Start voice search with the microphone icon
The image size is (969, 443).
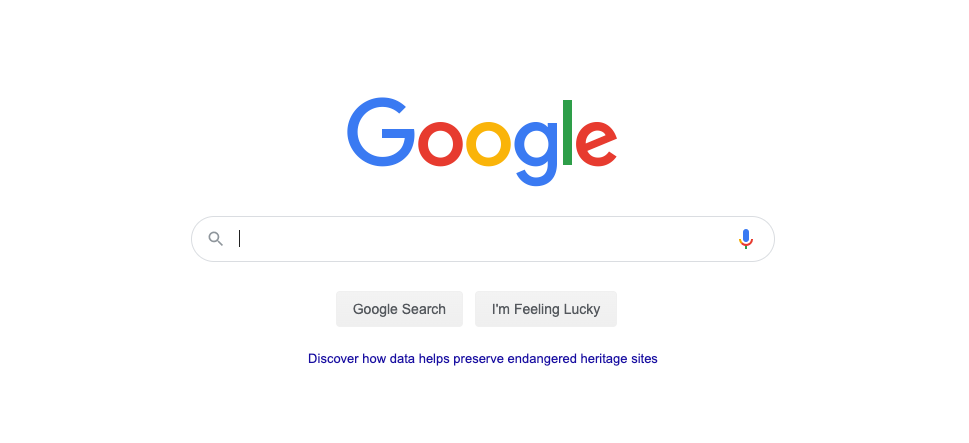746,238
